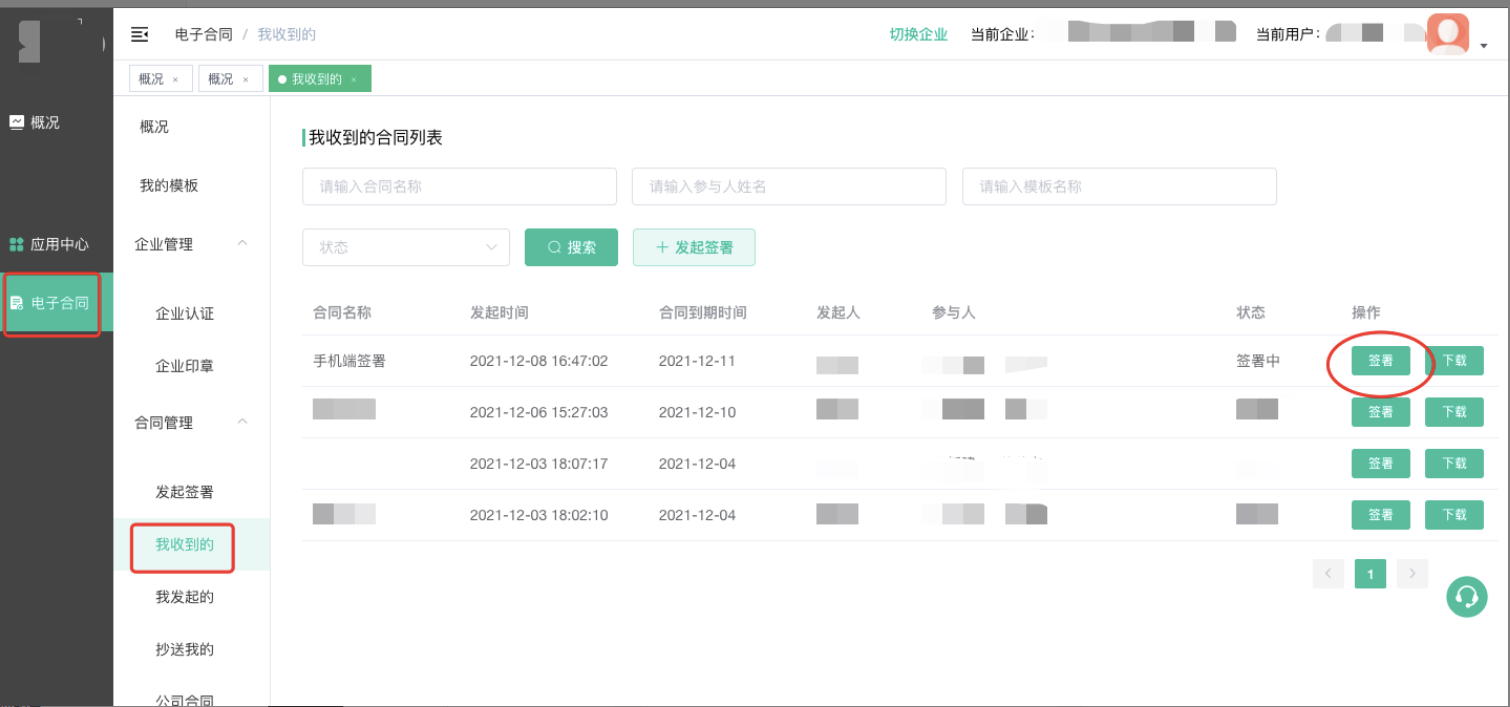
Task: Close the 我收到的 tab
Action: click(x=353, y=80)
